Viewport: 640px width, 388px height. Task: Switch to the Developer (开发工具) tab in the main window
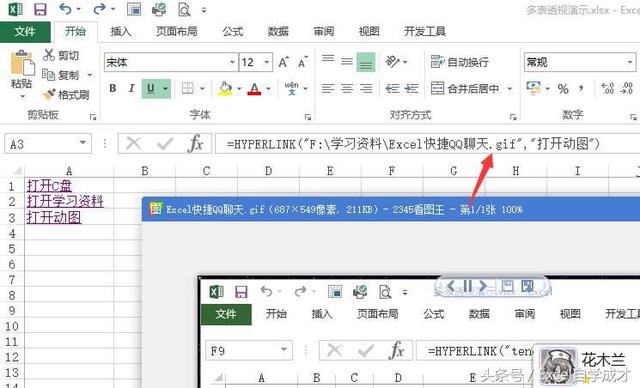coord(425,31)
